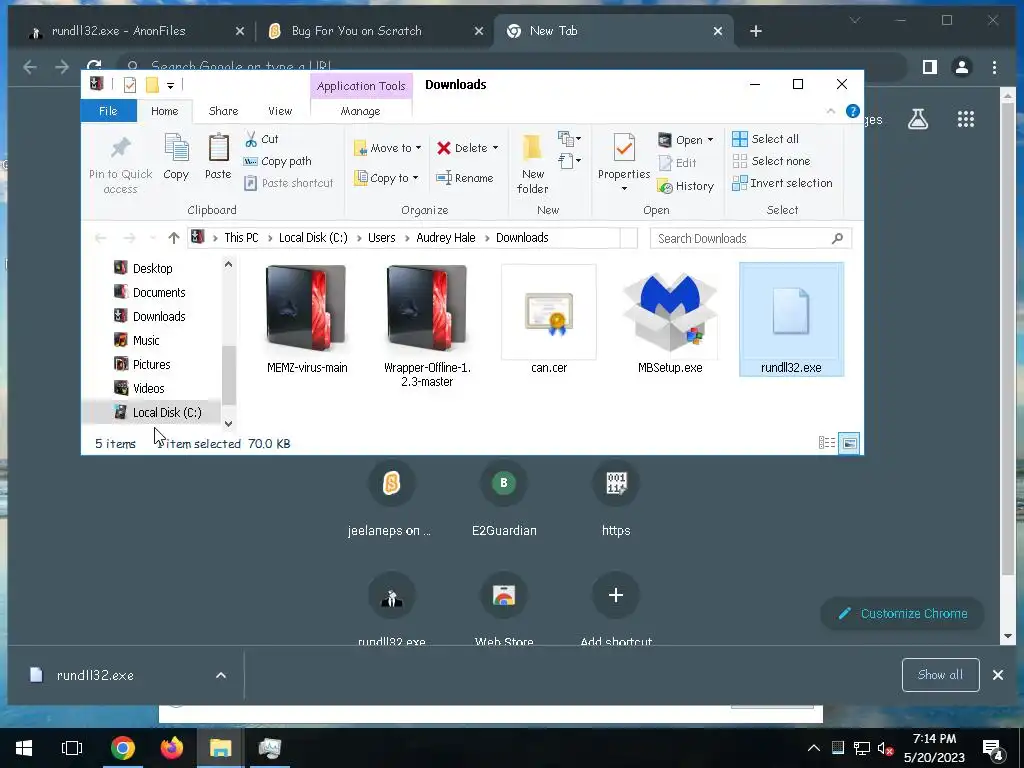Open Chrome three-dot menu
Screen dimensions: 1024x768
(x=994, y=67)
